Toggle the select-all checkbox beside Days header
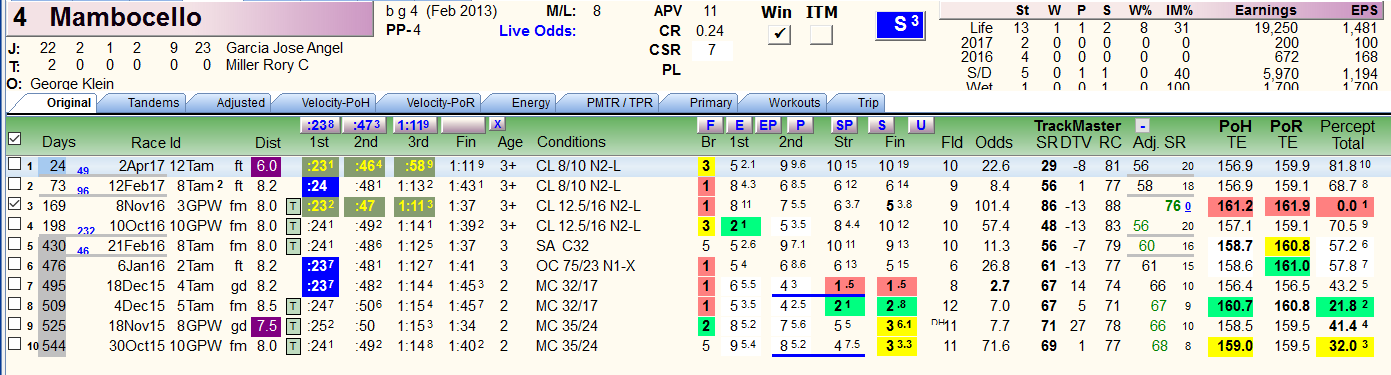This screenshot has width=1391, height=375. click(14, 139)
